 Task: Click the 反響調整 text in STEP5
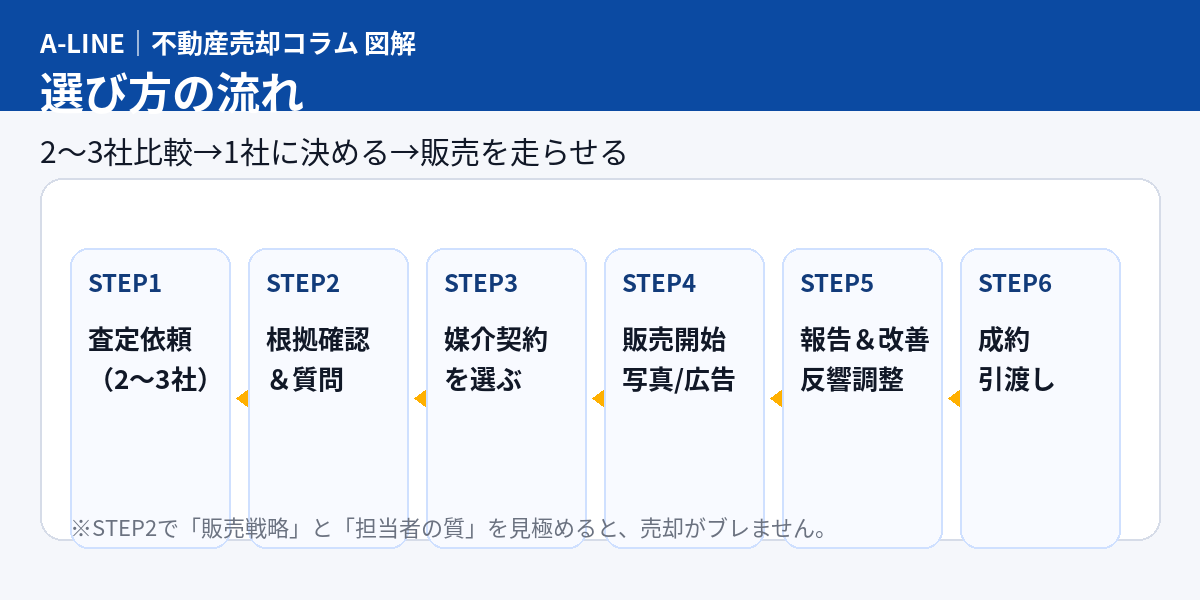[x=852, y=380]
